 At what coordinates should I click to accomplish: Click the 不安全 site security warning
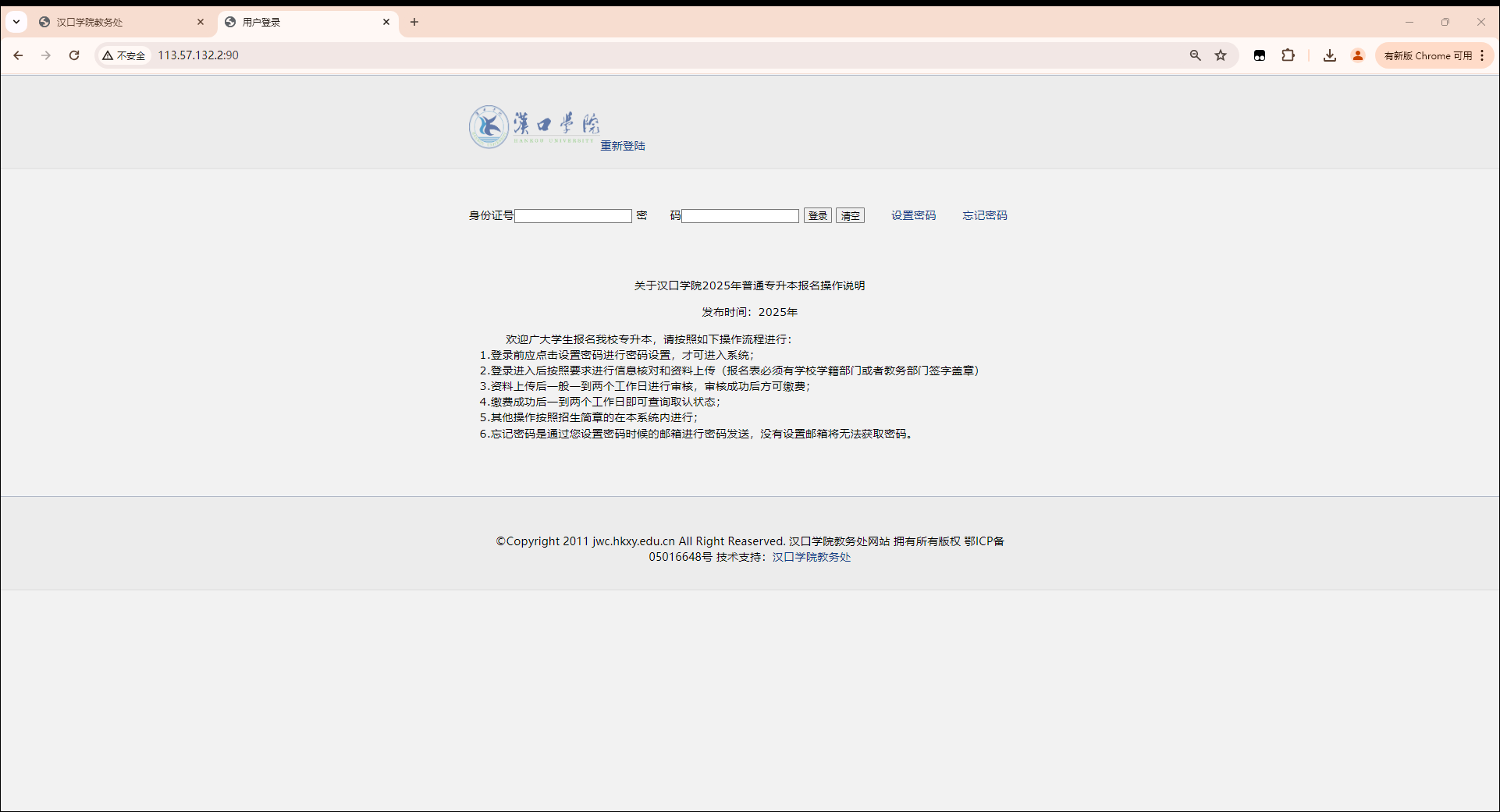tap(123, 55)
